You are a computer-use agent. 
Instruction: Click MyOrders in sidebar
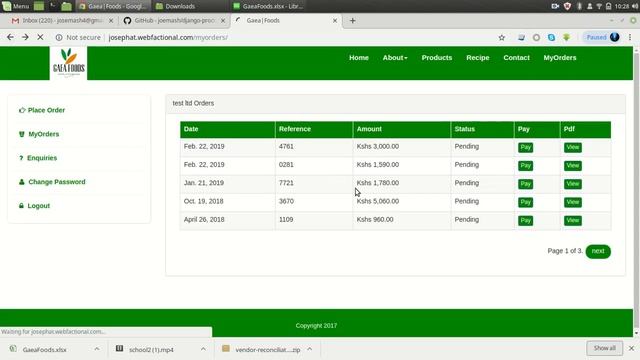click(39, 134)
